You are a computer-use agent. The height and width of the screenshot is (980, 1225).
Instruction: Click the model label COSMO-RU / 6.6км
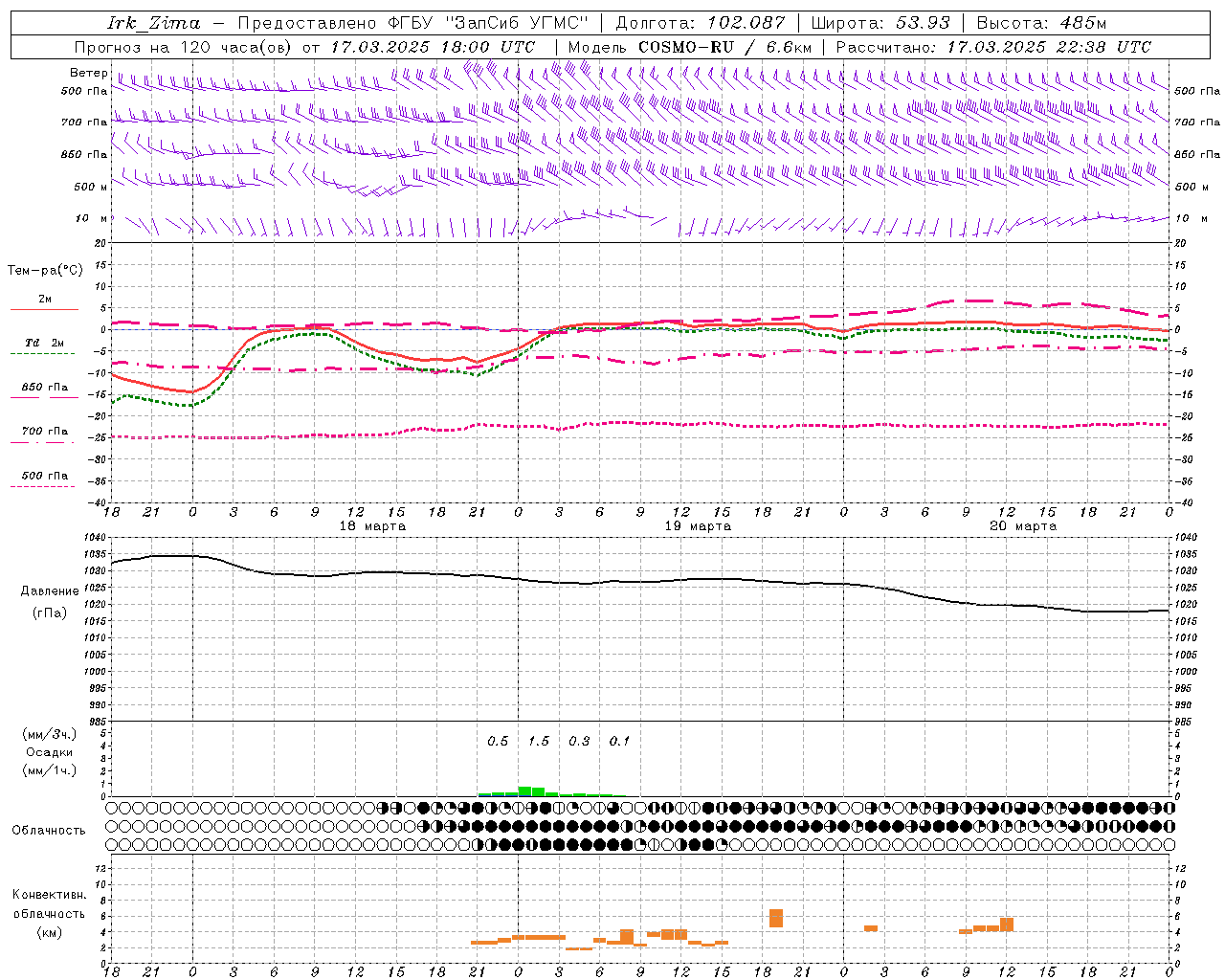point(725,47)
